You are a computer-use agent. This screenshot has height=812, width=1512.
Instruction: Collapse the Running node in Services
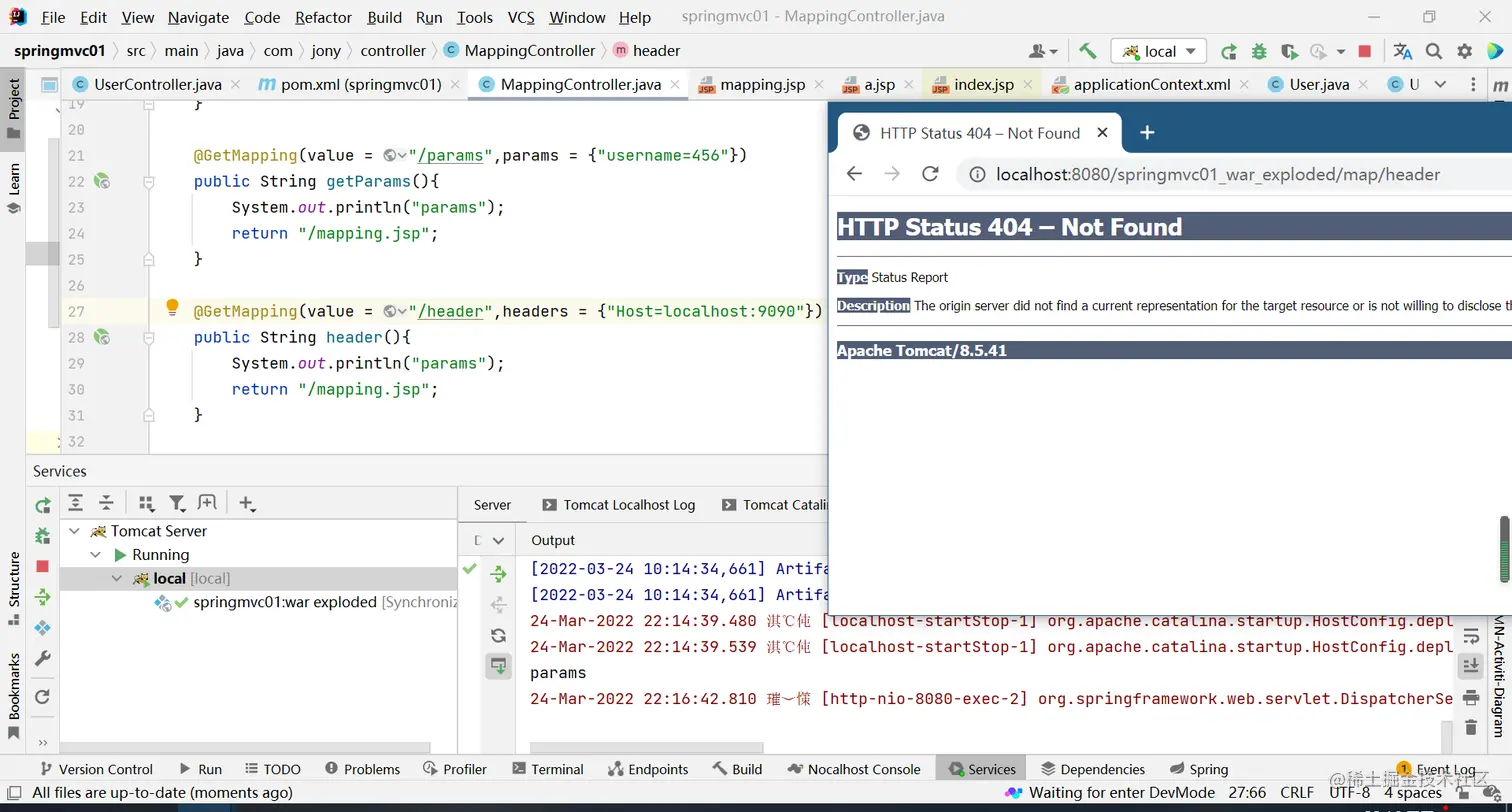tap(96, 555)
